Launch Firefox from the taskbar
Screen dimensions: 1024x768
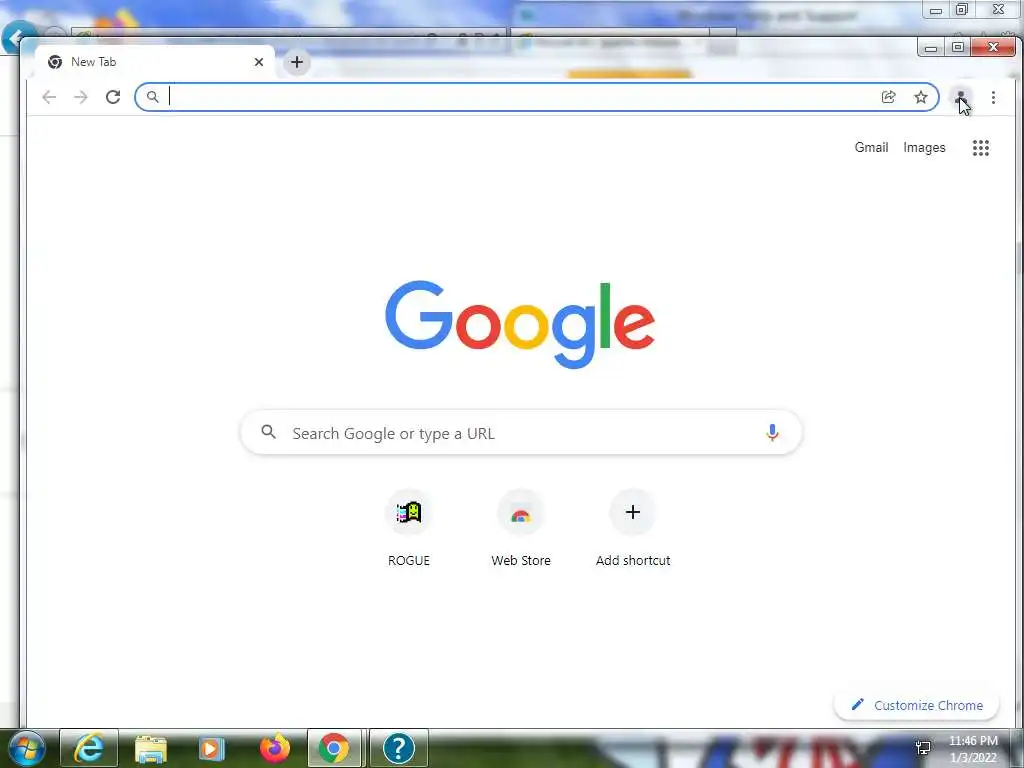point(274,748)
